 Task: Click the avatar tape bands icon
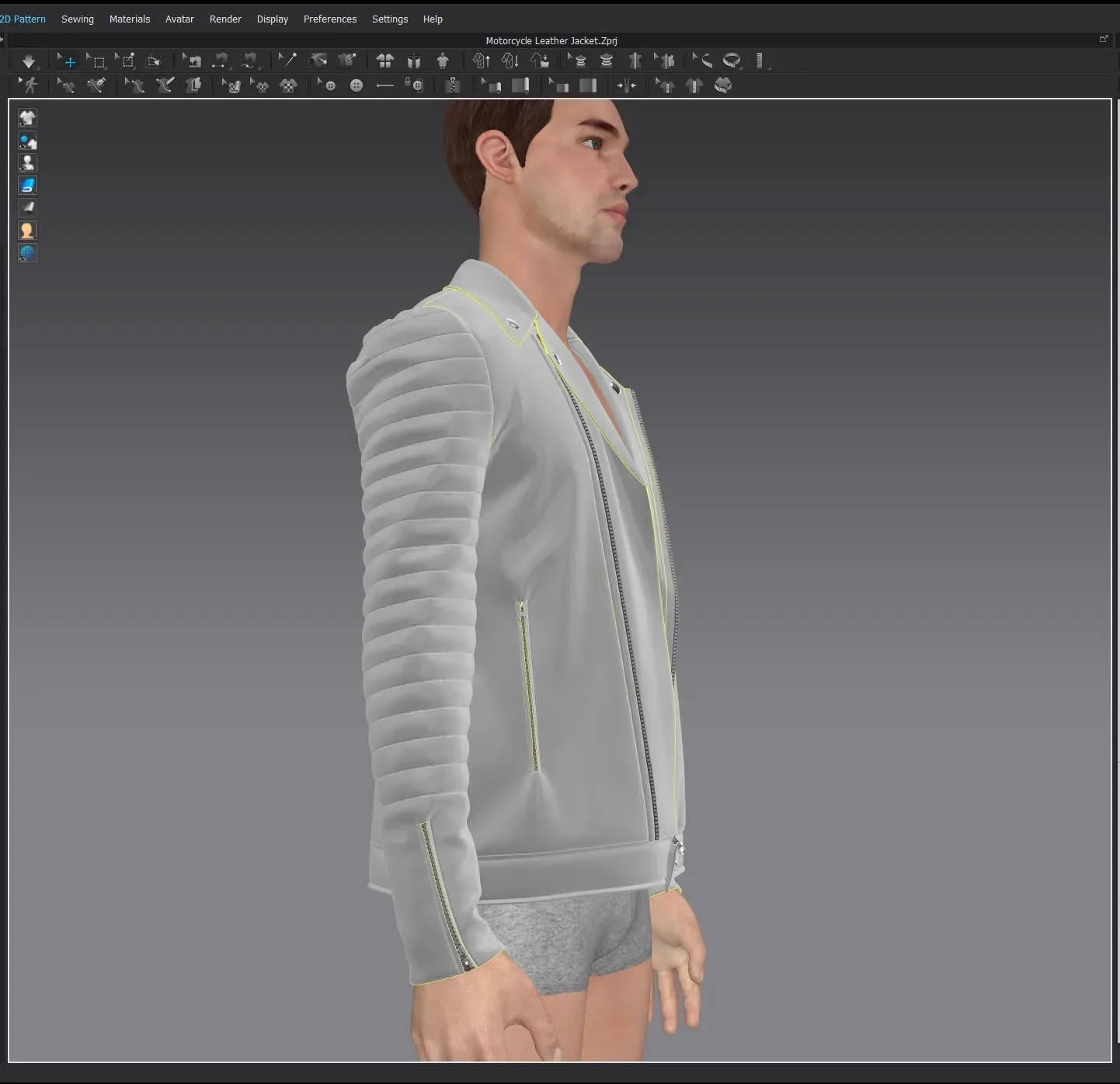[607, 61]
